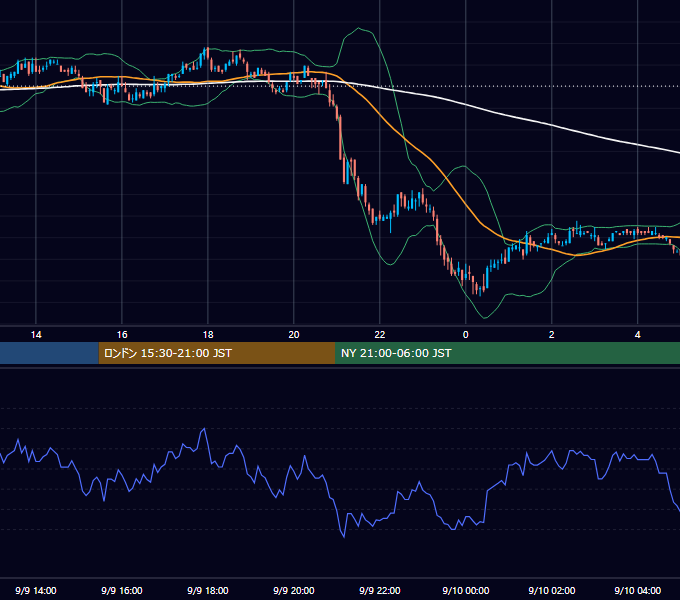Click the 9/10 04:00 date label
The height and width of the screenshot is (600, 680).
click(637, 590)
